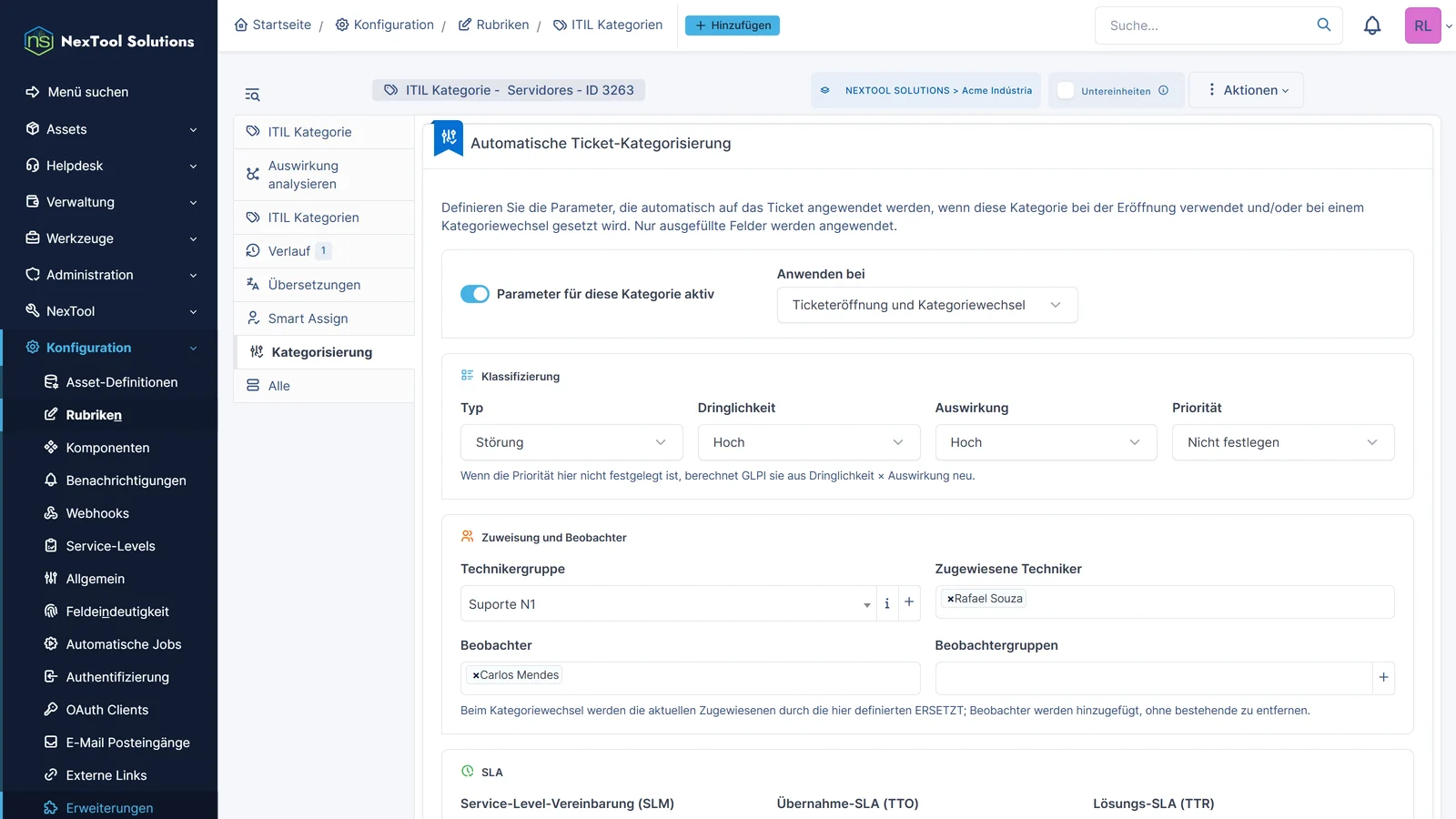Viewport: 1456px width, 819px height.
Task: Click the search magnifier icon
Action: point(1324,25)
